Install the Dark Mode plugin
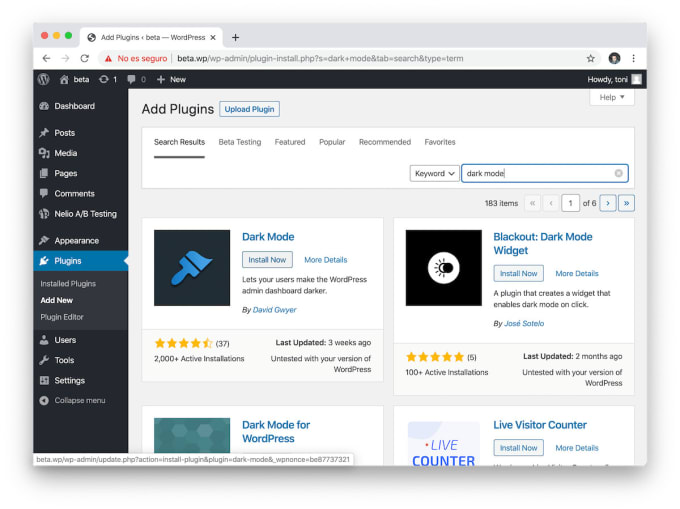 (267, 260)
